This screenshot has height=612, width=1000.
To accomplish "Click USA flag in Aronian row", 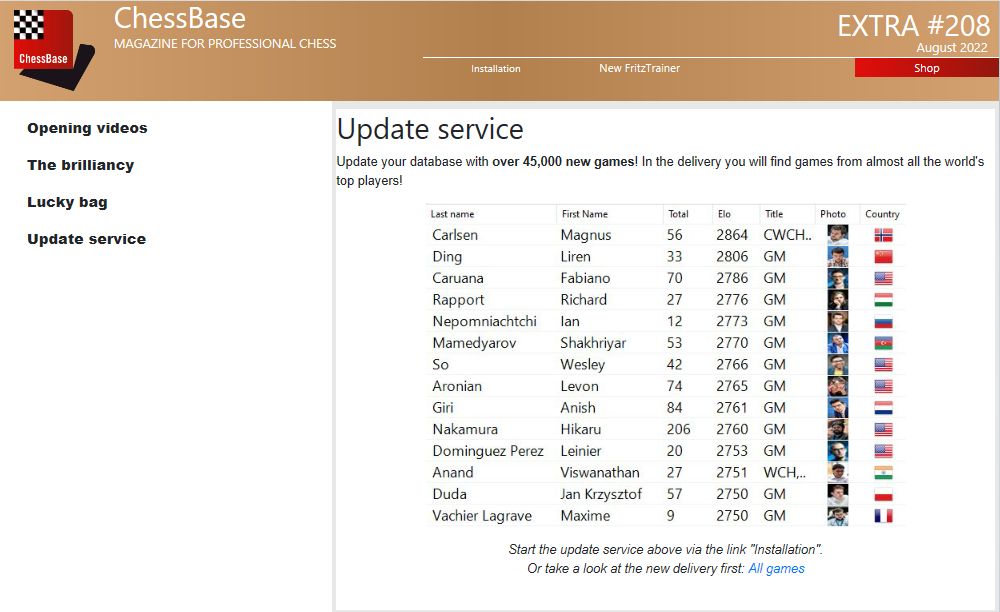I will (x=883, y=387).
